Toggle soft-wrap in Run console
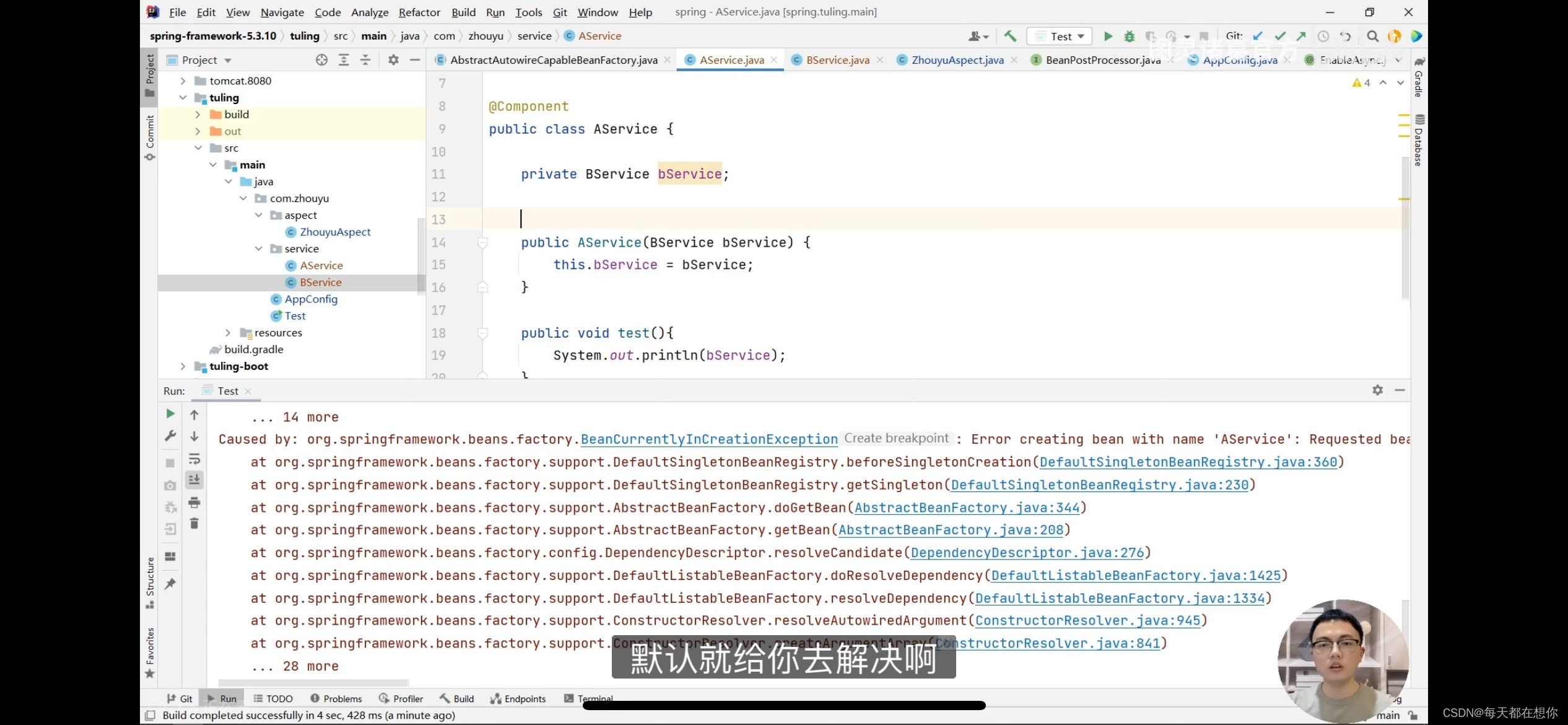 coord(194,459)
